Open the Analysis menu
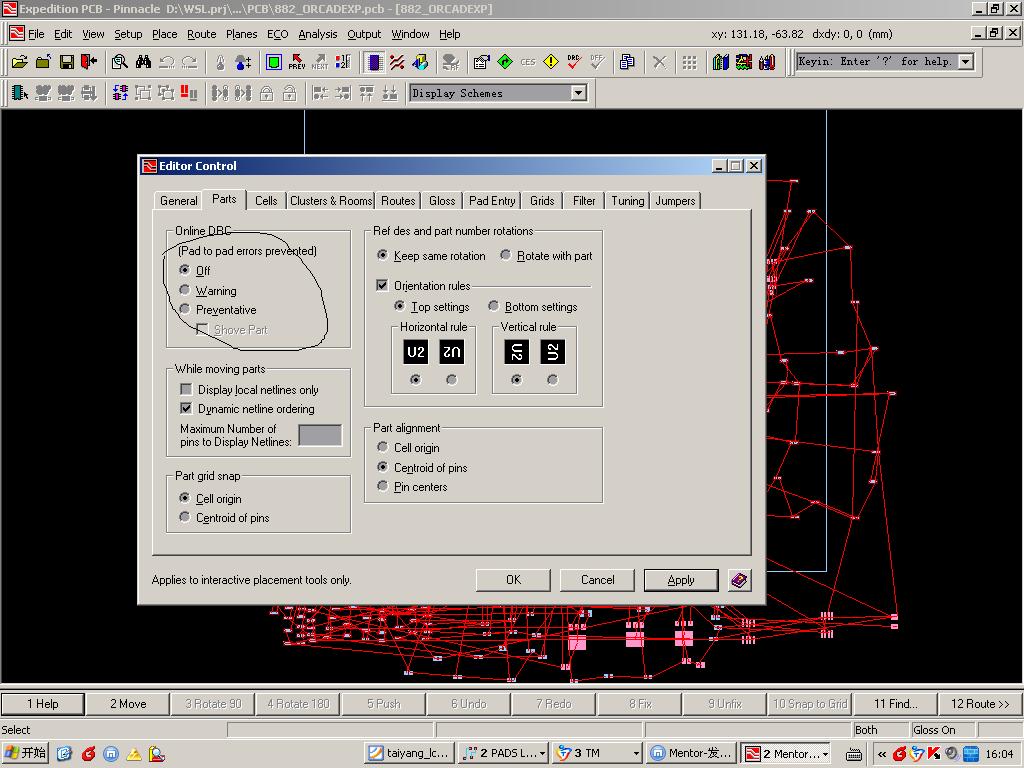This screenshot has height=768, width=1024. click(x=318, y=34)
